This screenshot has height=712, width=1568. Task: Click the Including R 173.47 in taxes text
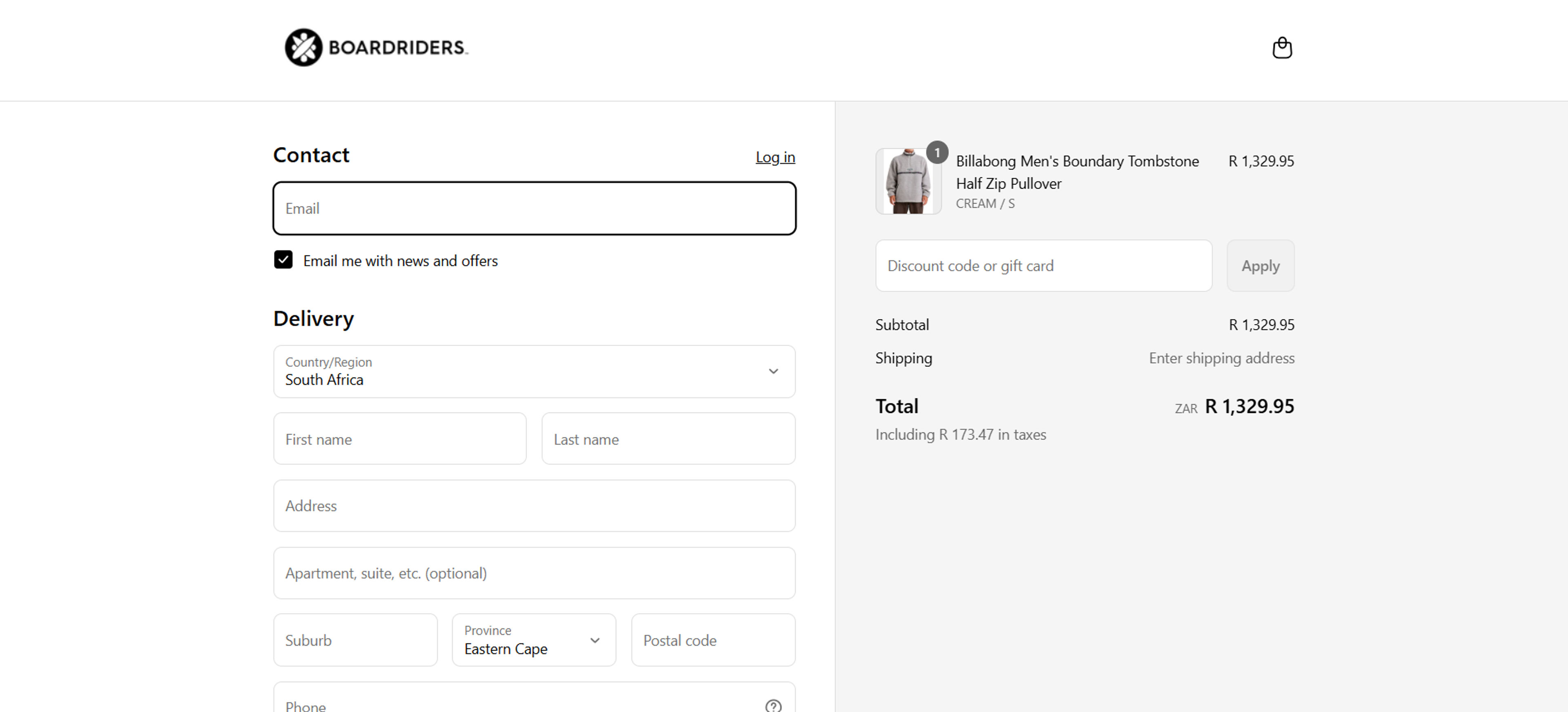click(x=960, y=434)
